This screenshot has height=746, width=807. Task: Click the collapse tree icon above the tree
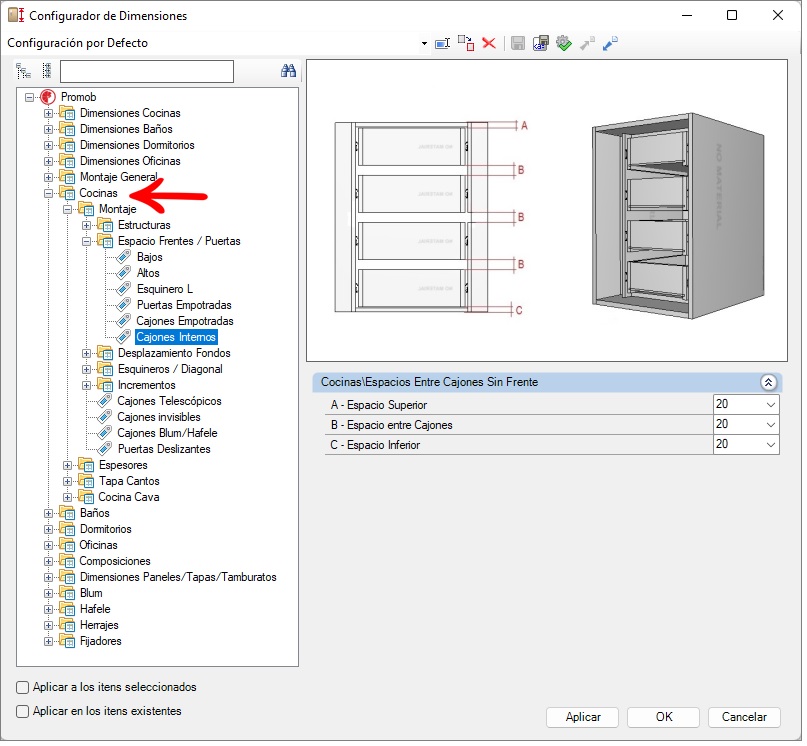(47, 71)
